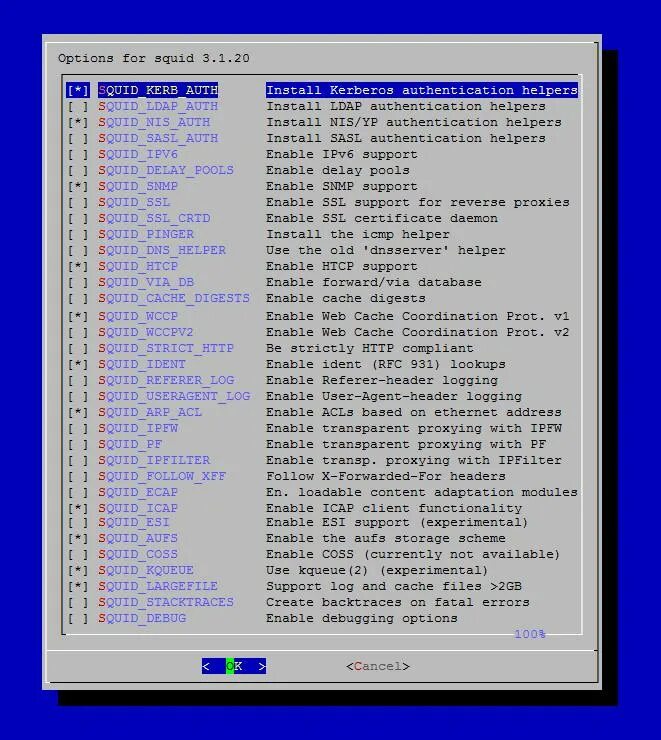Uncheck the SQUID_ARP_ACL checkbox
The image size is (661, 740).
[78, 413]
